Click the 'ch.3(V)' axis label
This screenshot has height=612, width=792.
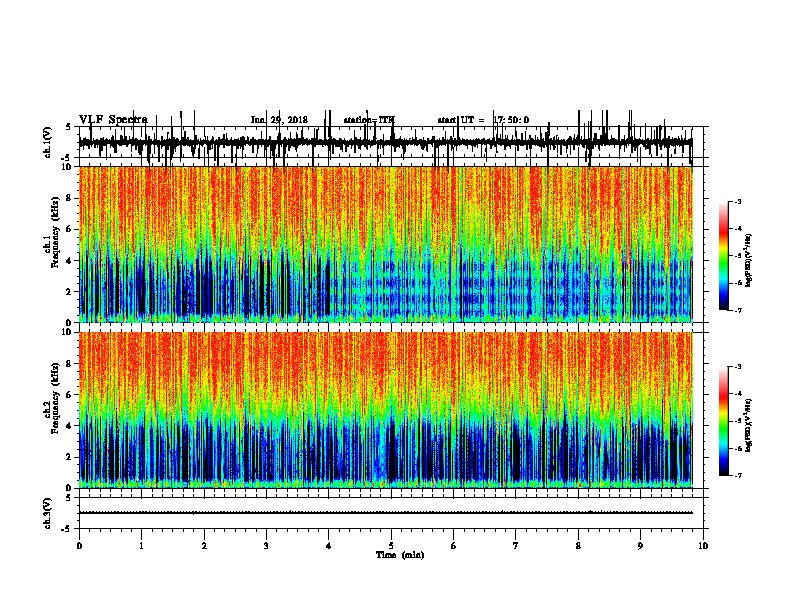pos(47,513)
